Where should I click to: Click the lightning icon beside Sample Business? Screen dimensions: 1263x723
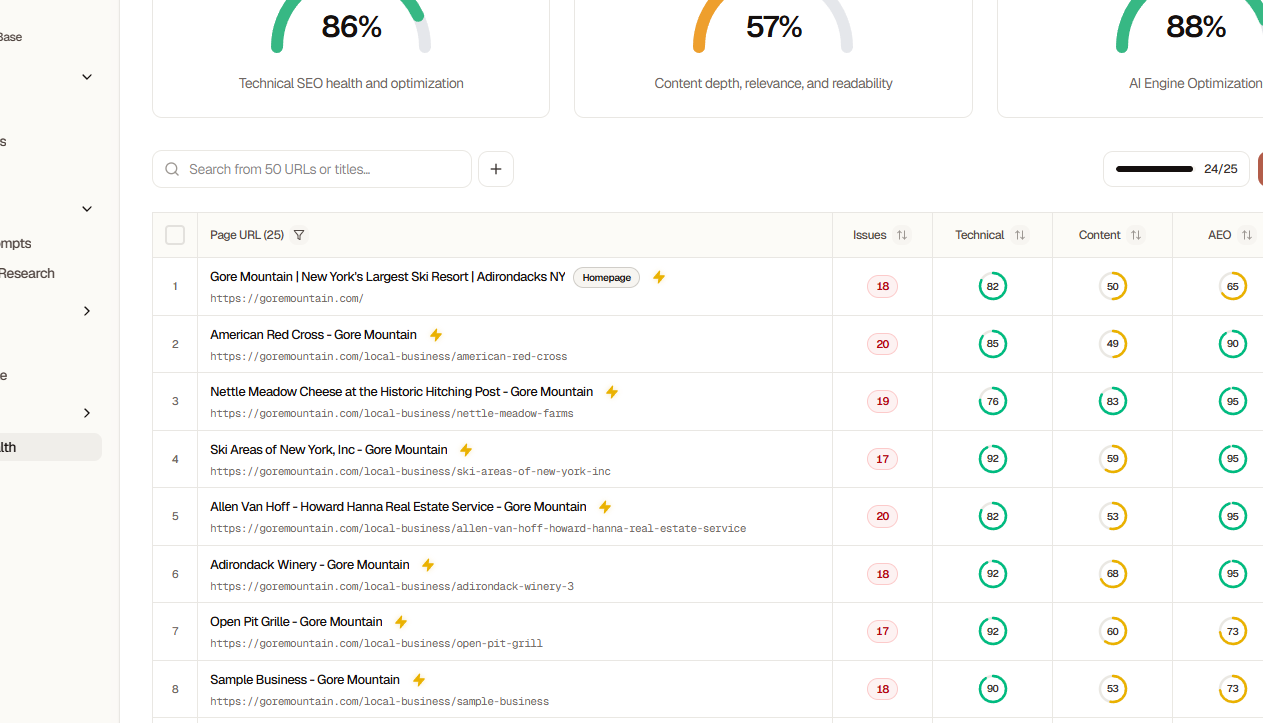pos(419,680)
